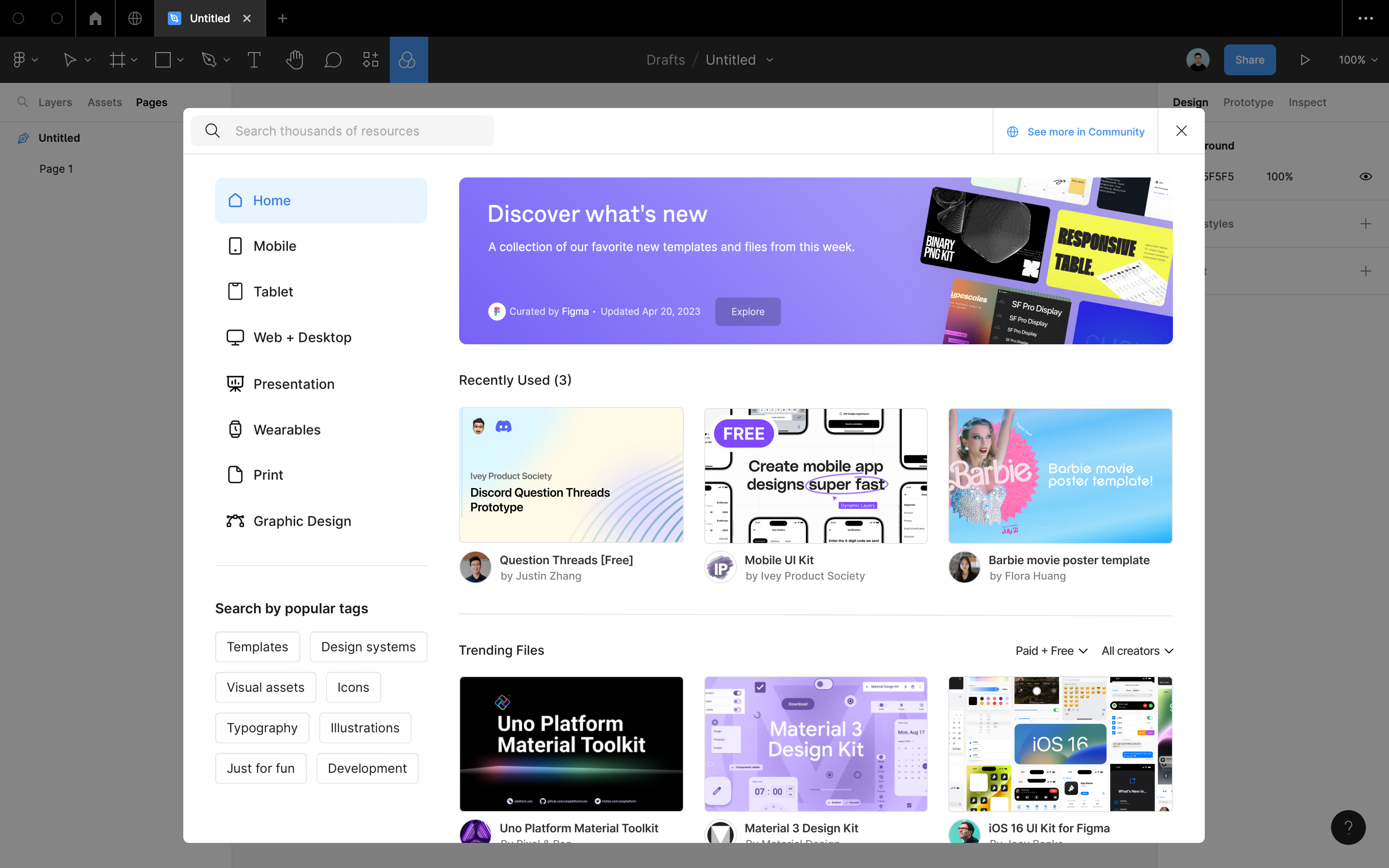Expand the Frame tool options arrow
The image size is (1389, 868).
[x=134, y=60]
